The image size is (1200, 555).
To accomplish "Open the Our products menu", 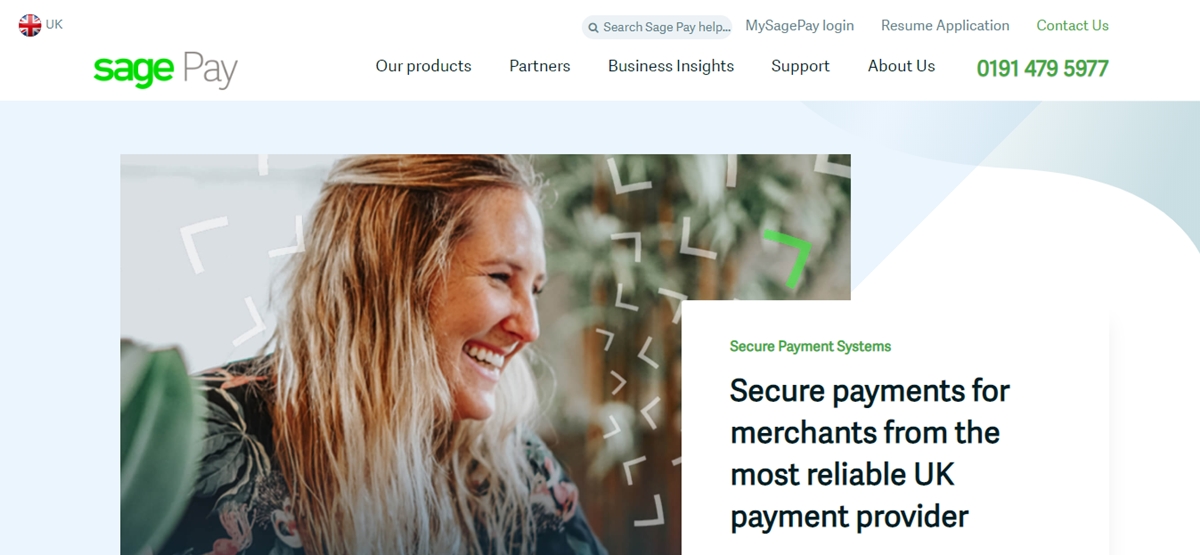I will [x=423, y=66].
